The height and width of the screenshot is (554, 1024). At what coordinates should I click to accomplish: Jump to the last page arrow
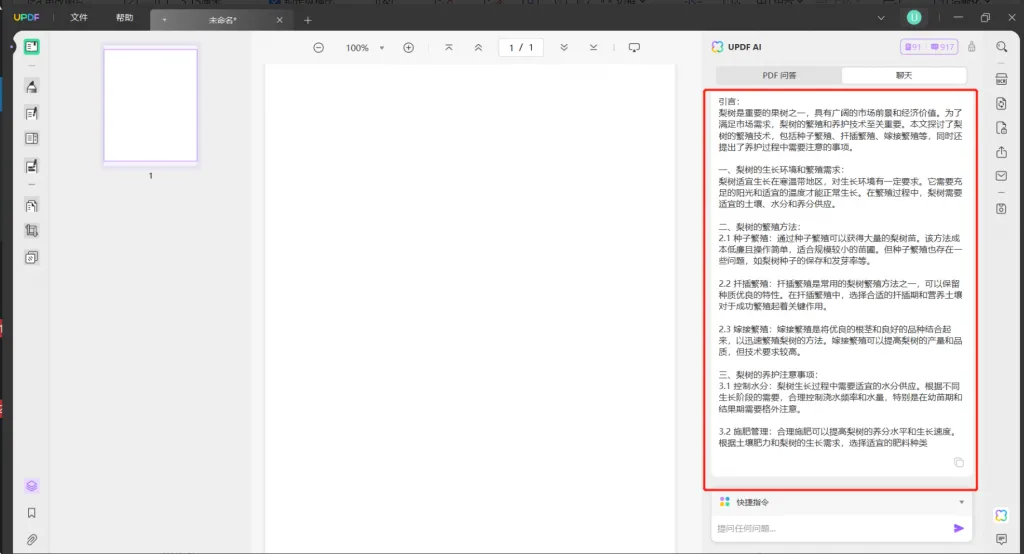point(593,48)
